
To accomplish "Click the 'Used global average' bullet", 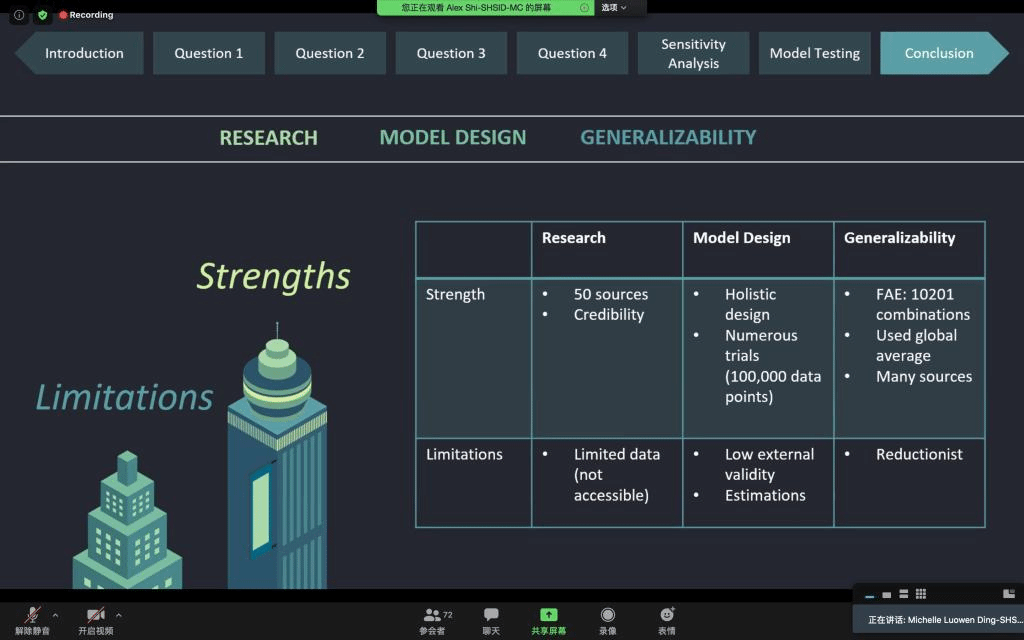I will tap(916, 345).
